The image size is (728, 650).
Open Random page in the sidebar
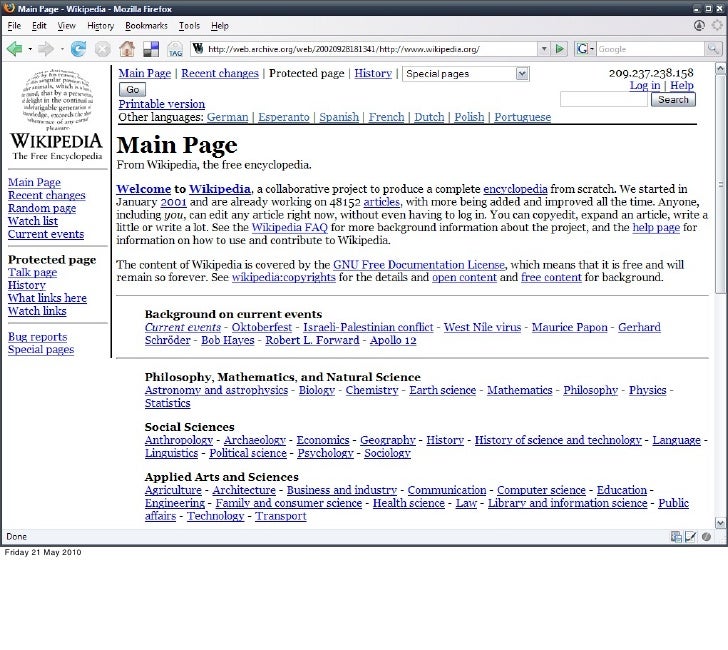(42, 208)
